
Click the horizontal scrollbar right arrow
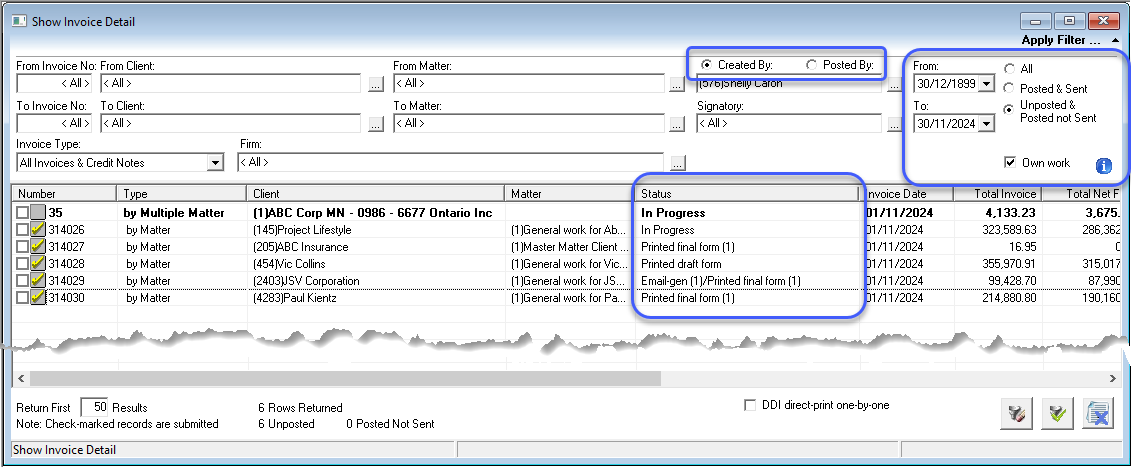coord(1112,378)
